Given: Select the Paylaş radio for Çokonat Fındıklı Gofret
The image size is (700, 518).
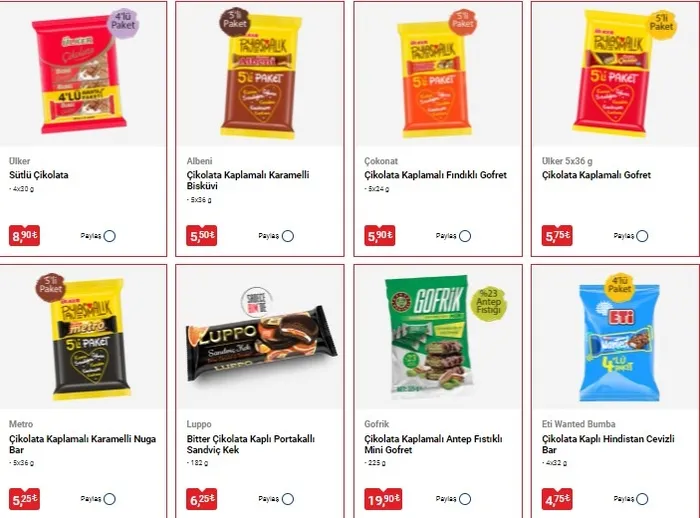Looking at the screenshot, I should coord(465,236).
